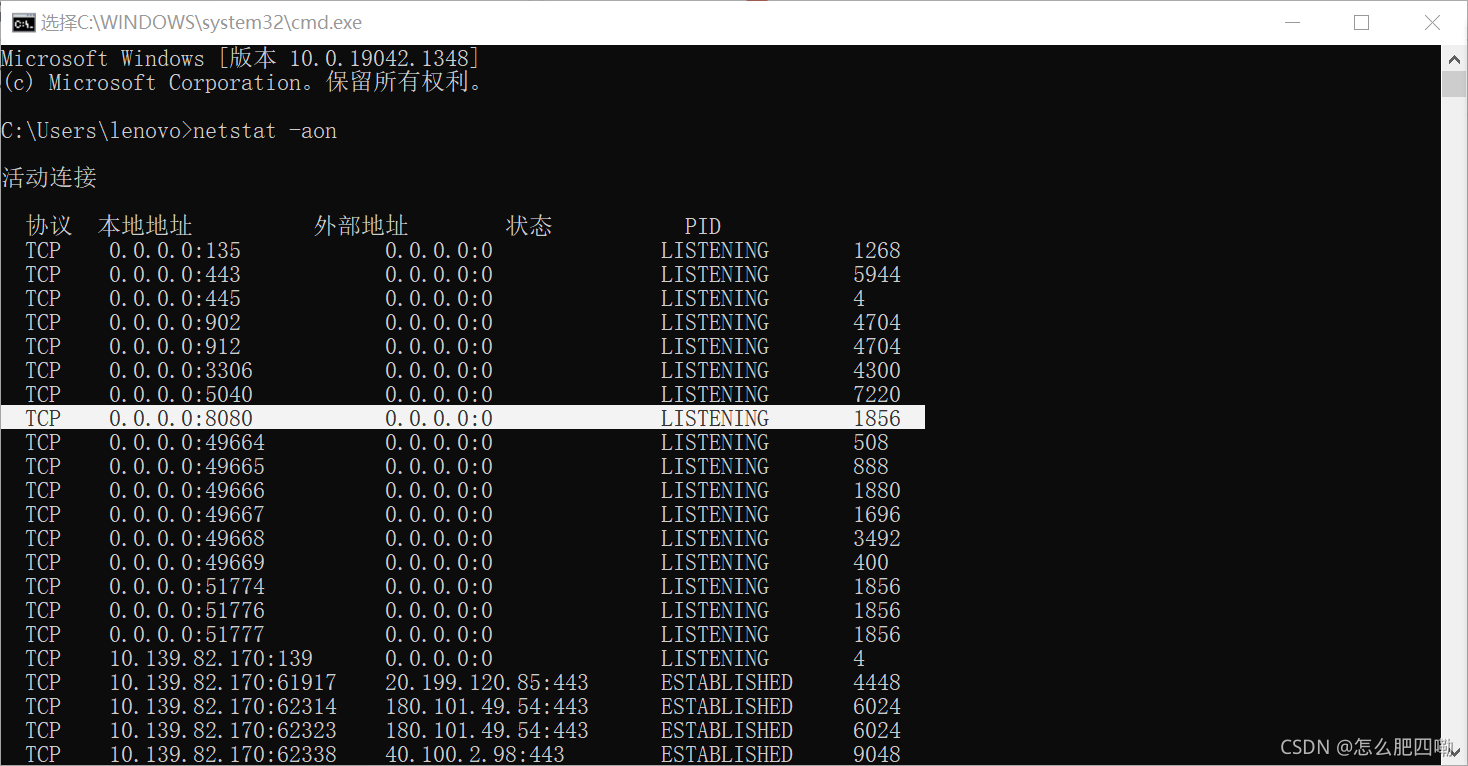Click PID value 1268
This screenshot has width=1468, height=766.
pos(877,251)
